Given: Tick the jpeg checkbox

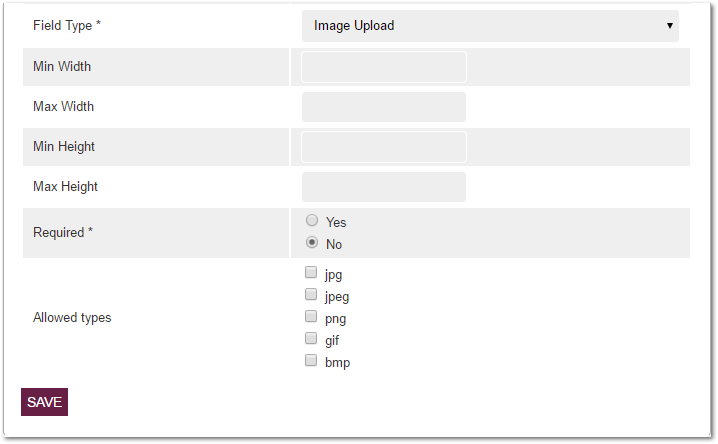Looking at the screenshot, I should (311, 295).
